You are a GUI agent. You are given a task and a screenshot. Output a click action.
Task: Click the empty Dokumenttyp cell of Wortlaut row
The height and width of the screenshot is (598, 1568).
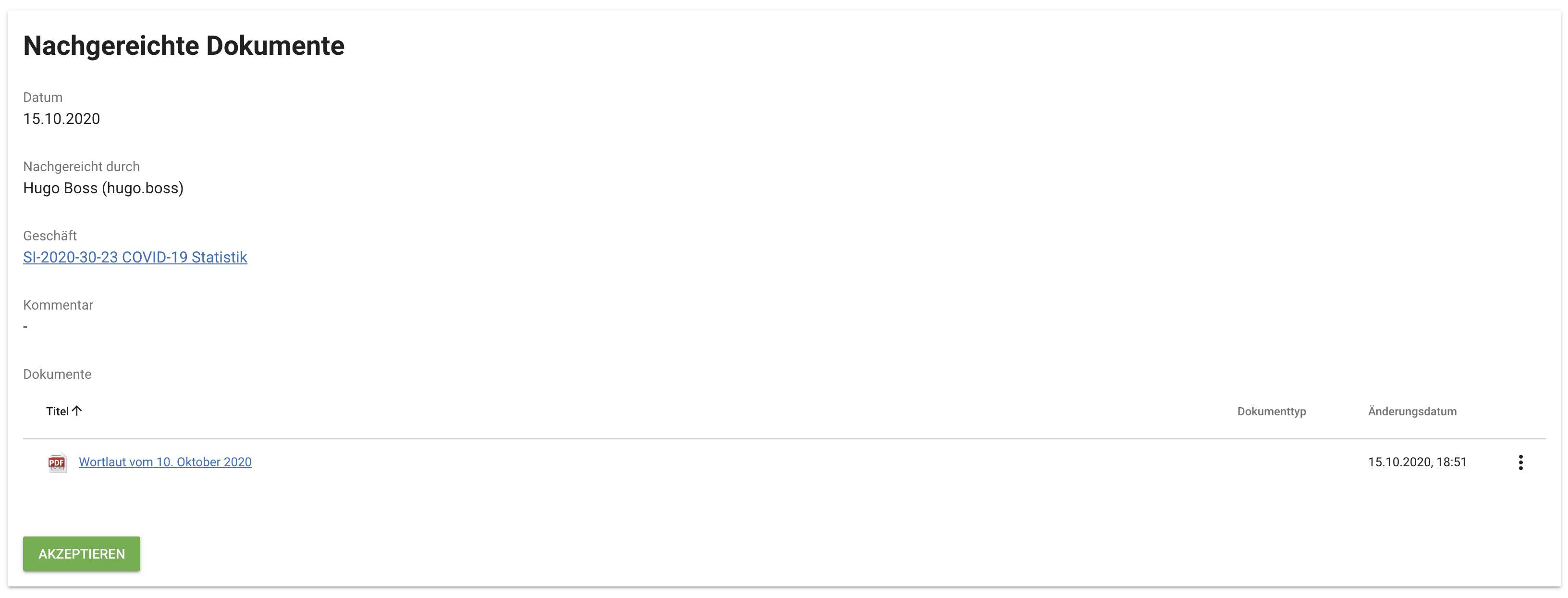(x=1271, y=462)
